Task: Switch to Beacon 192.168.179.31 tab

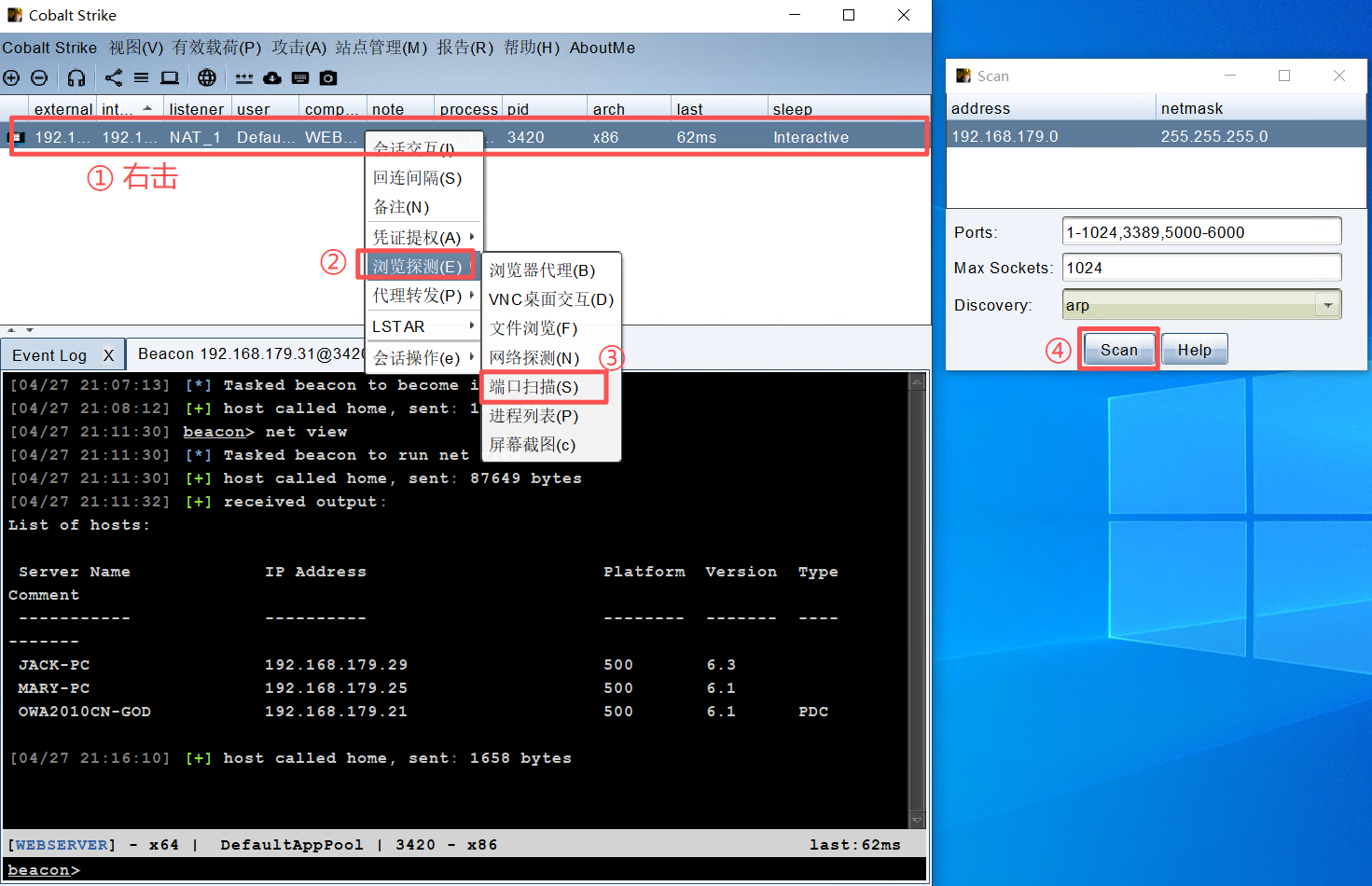Action: 251,353
